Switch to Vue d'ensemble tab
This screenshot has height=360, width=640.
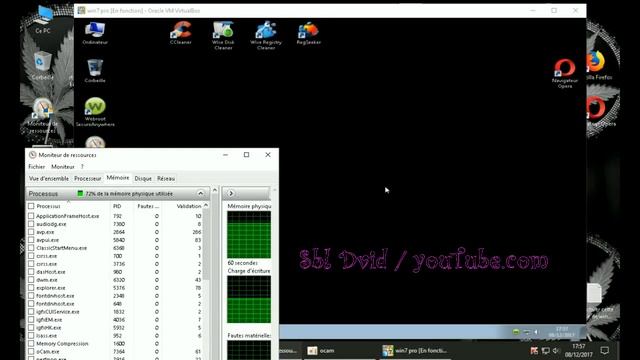pos(49,179)
